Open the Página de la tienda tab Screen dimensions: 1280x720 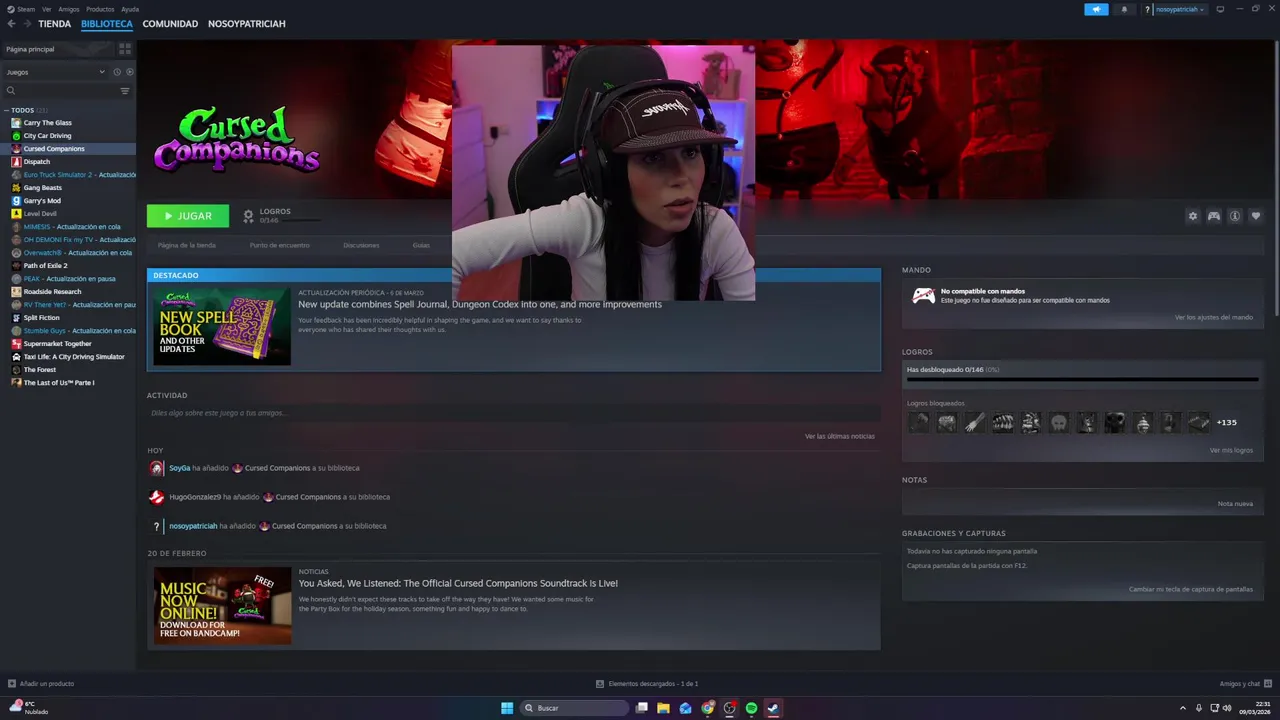tap(187, 245)
